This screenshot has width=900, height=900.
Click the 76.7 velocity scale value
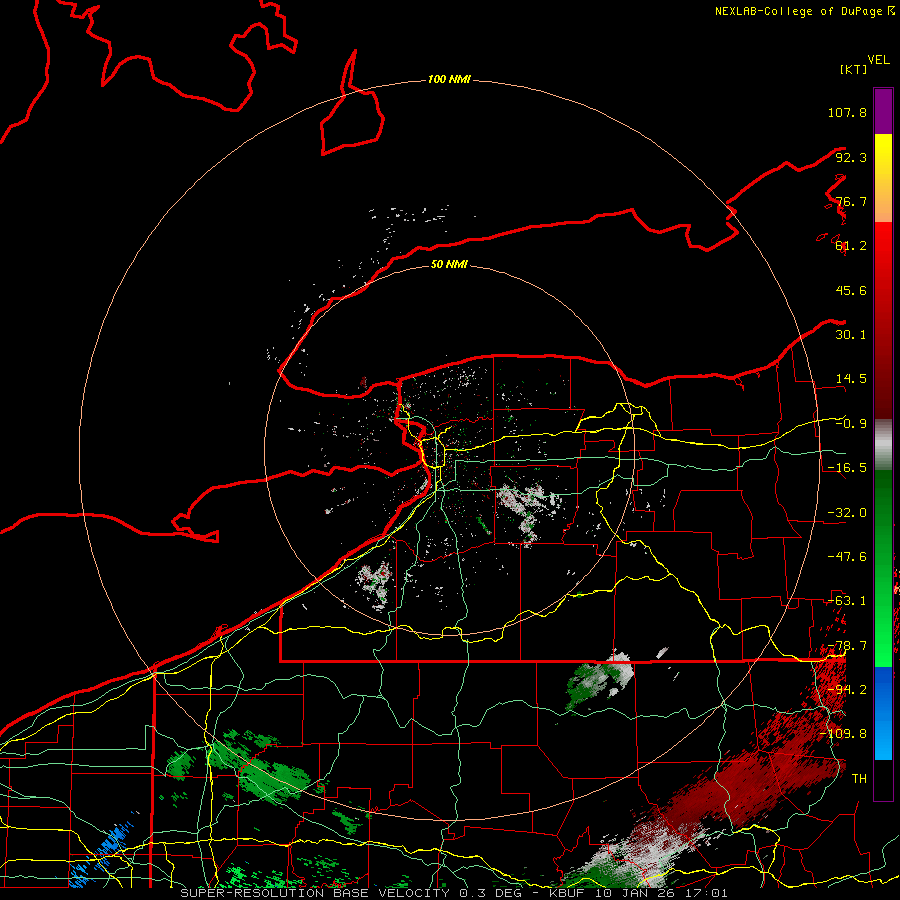pyautogui.click(x=851, y=201)
